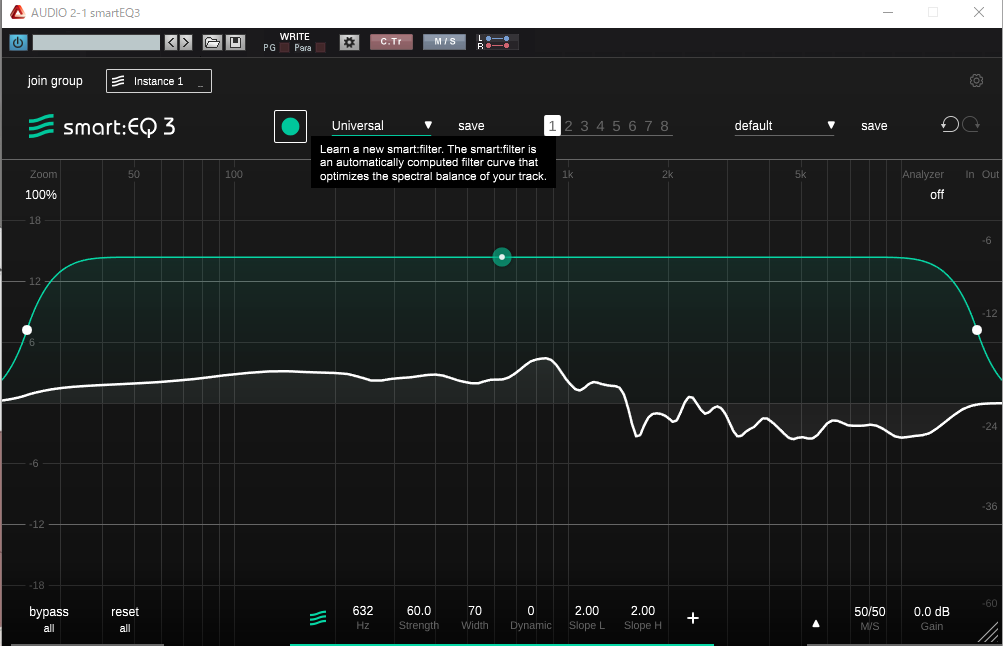Select state 6
The width and height of the screenshot is (1003, 646).
(632, 126)
